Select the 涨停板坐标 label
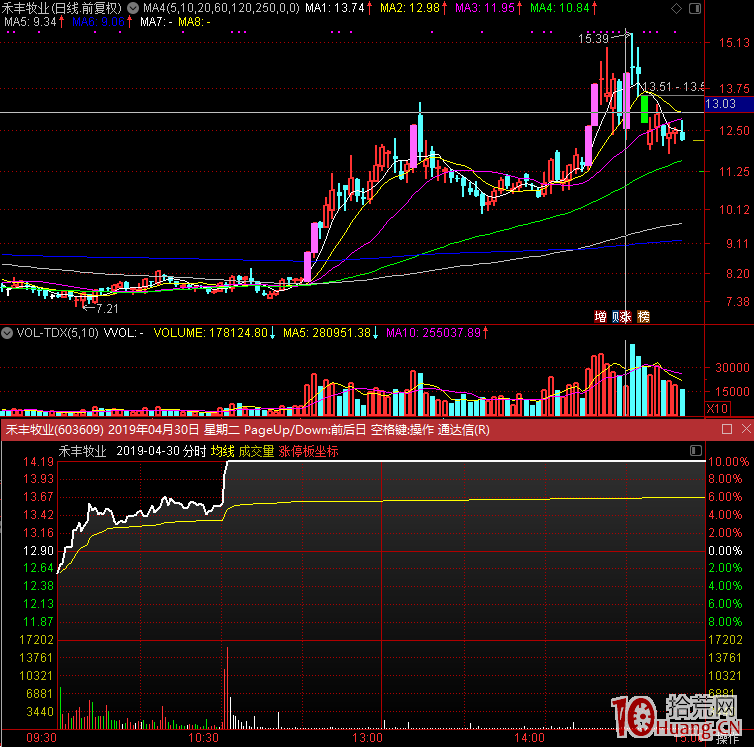Image resolution: width=754 pixels, height=747 pixels. click(308, 451)
